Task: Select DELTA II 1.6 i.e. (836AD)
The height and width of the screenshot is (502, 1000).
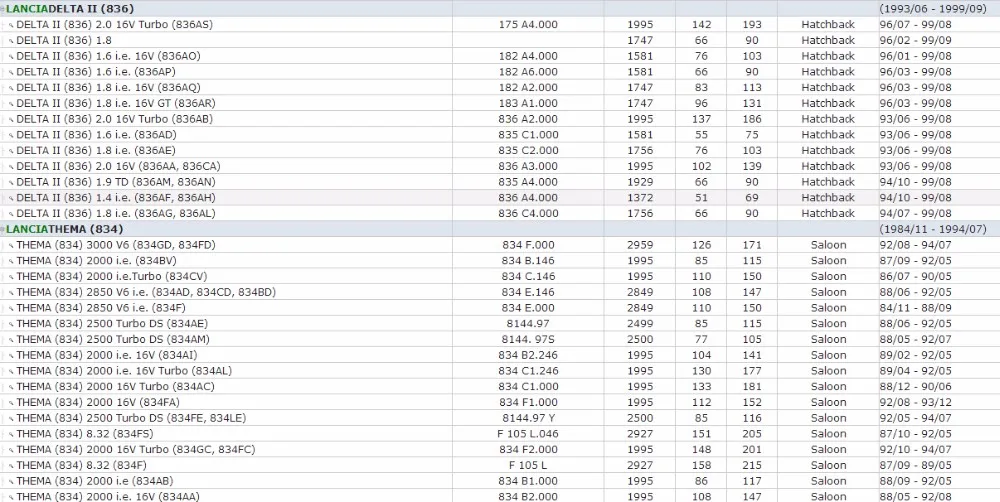Action: [96, 135]
